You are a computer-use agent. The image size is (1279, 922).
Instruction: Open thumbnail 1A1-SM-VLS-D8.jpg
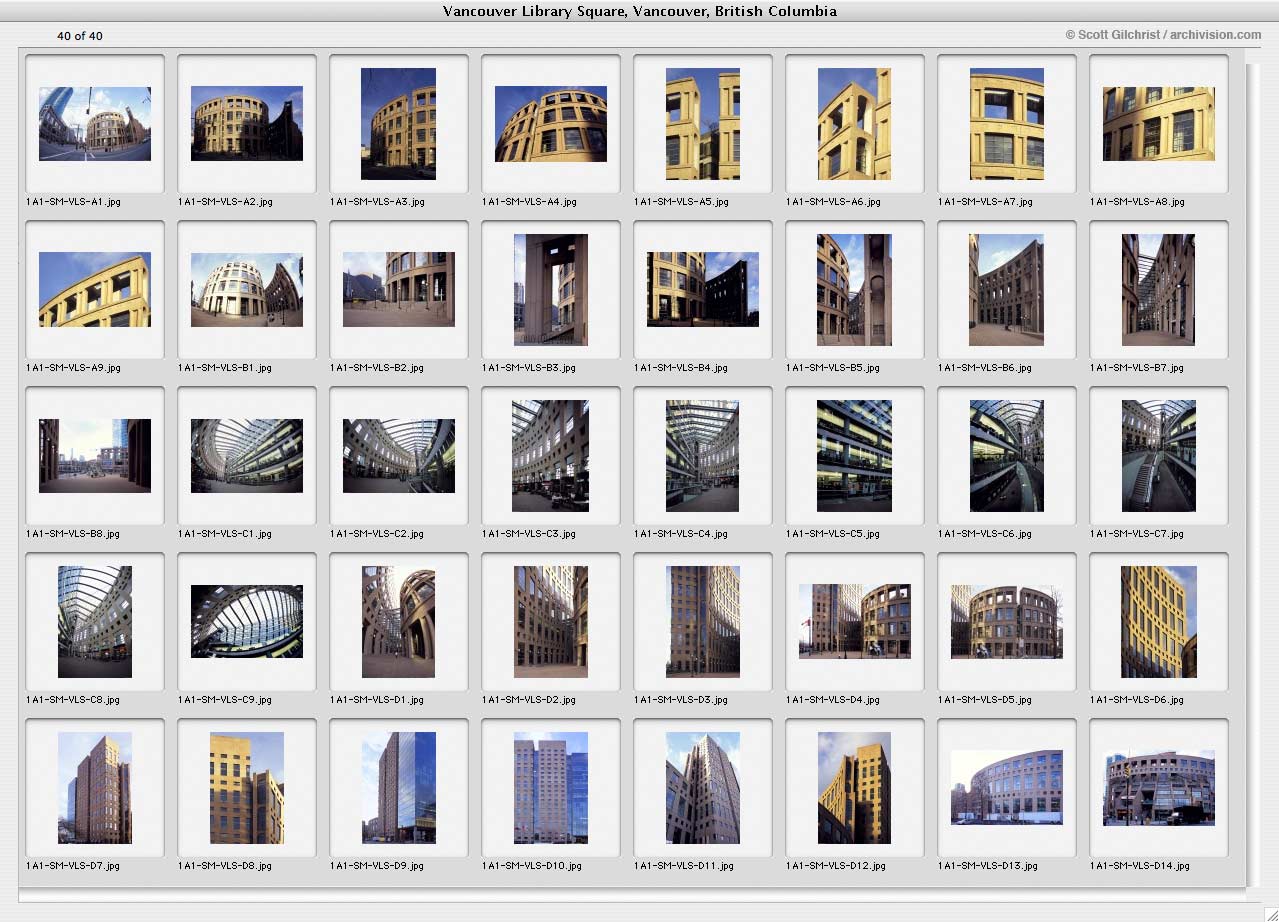coord(247,788)
